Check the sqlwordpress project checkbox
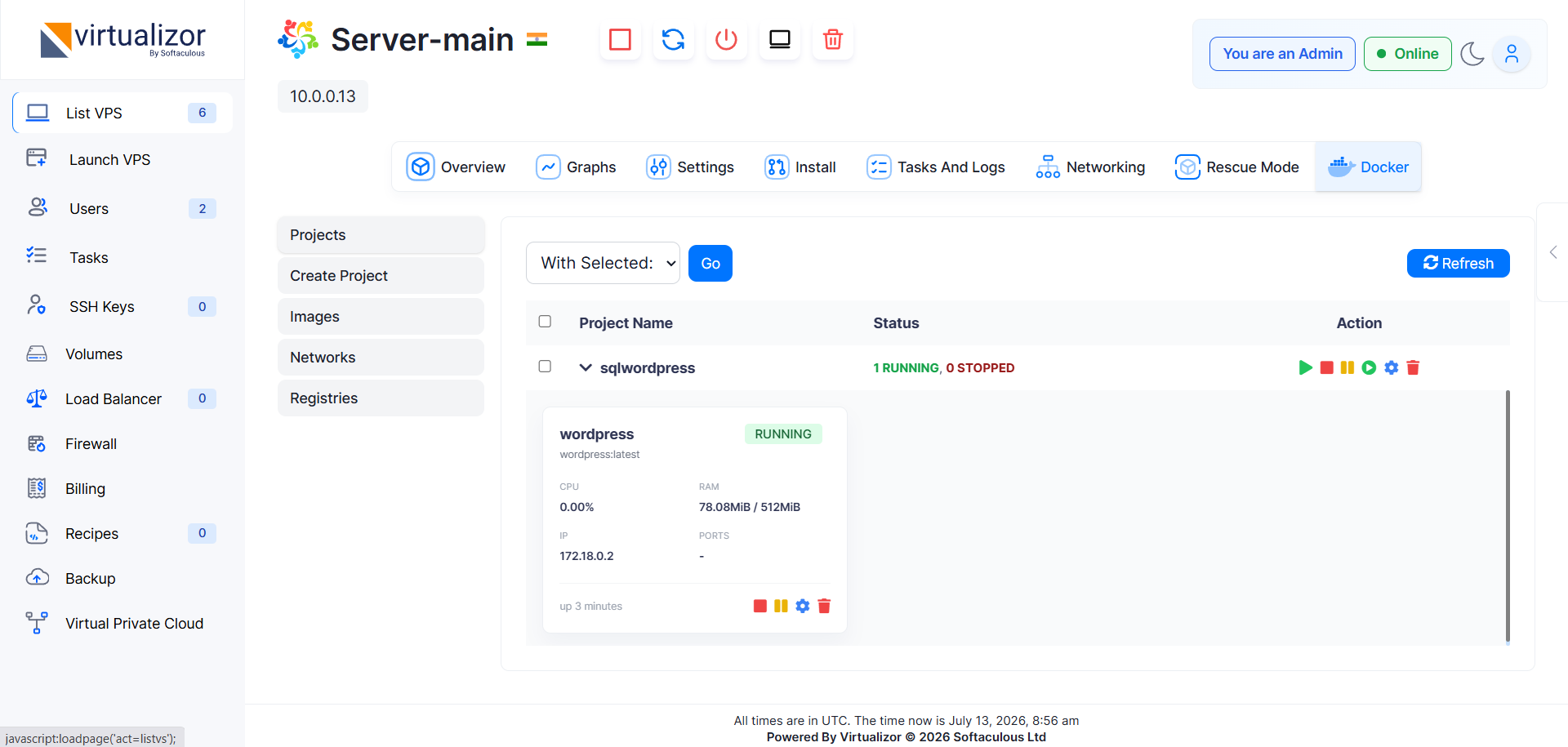 (545, 367)
